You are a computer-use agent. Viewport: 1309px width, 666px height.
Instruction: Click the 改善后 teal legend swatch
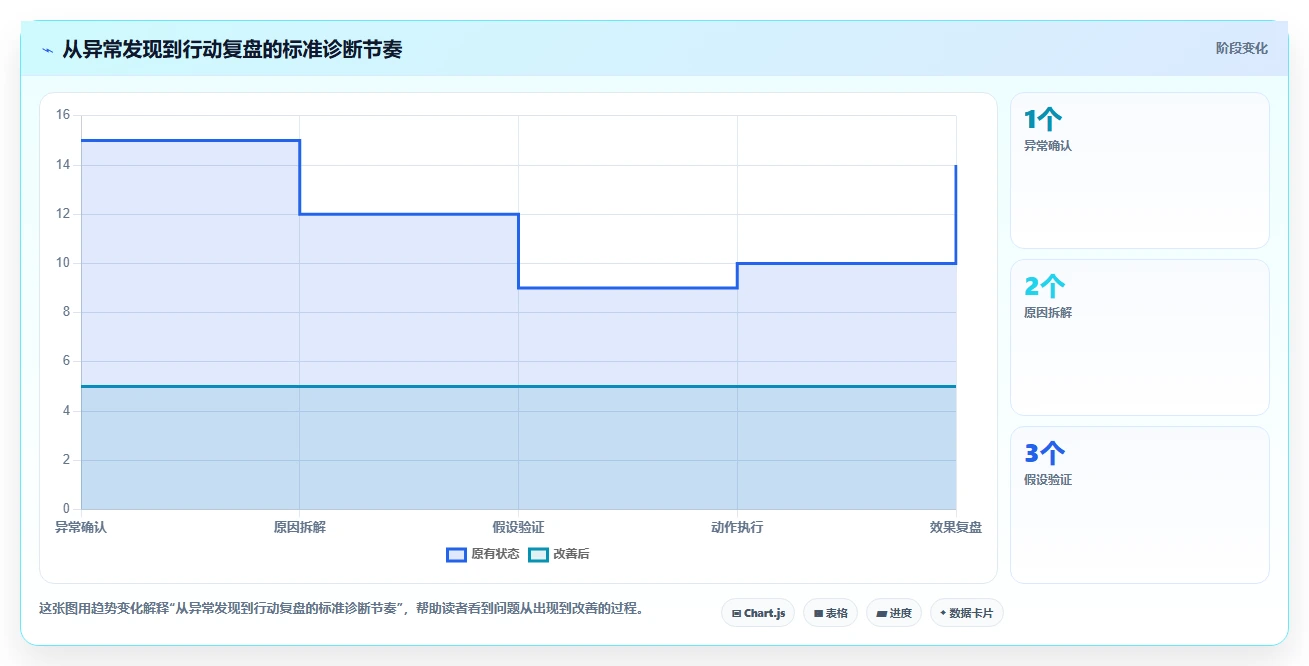click(x=538, y=554)
